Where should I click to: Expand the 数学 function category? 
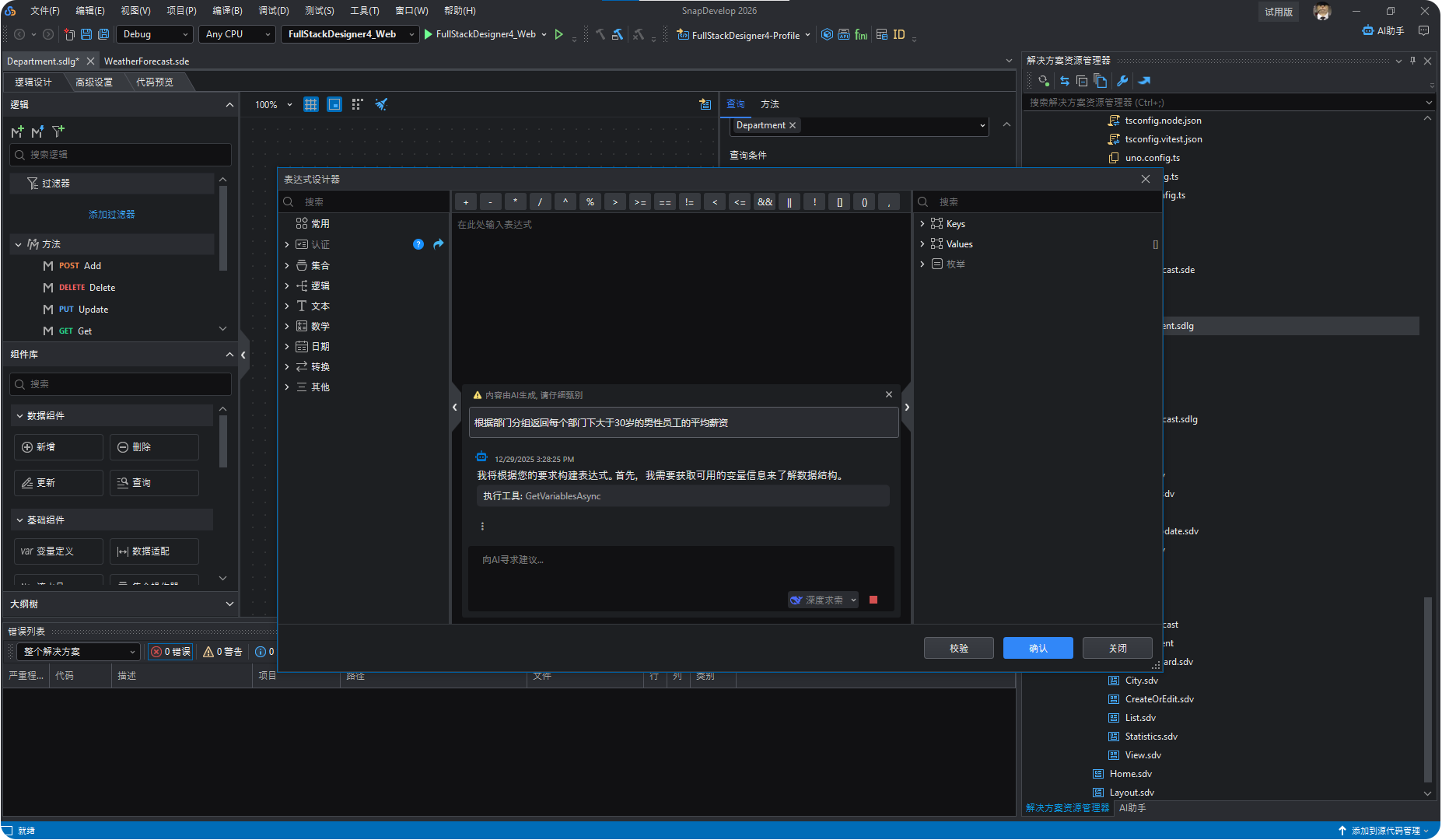pos(287,327)
